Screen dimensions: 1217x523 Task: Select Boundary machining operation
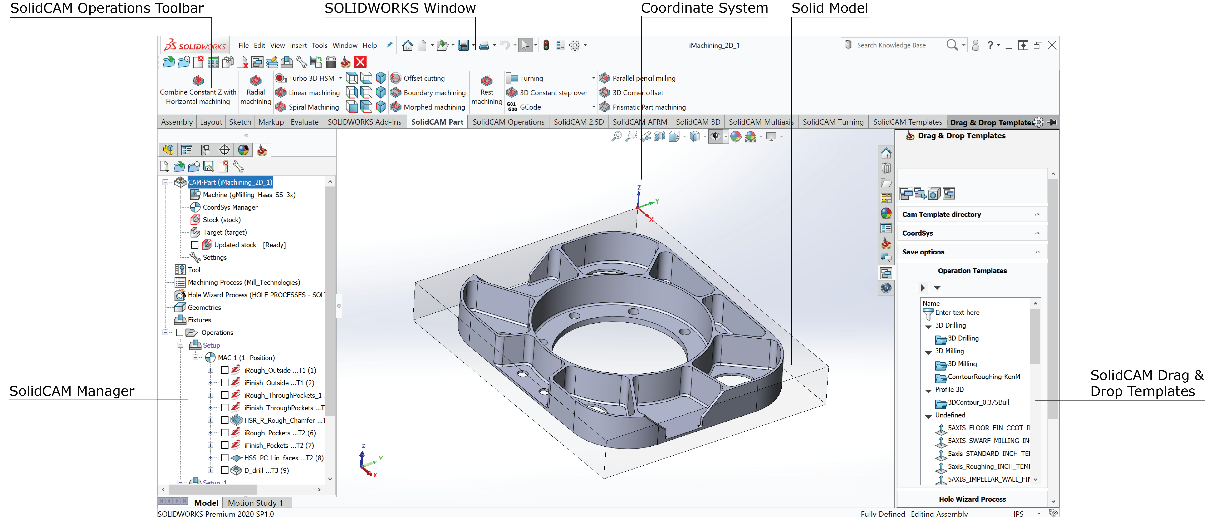click(428, 92)
